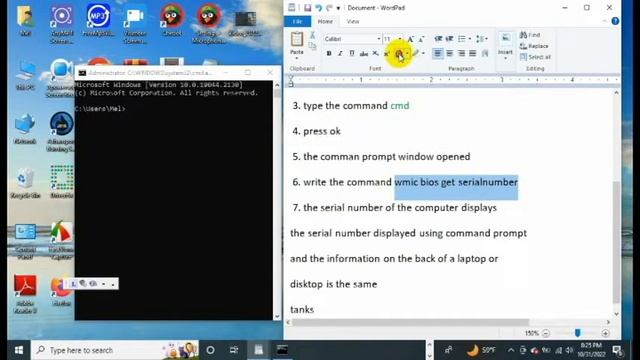Click the Command Prompt taskbar button
This screenshot has height=360, width=640.
282,350
